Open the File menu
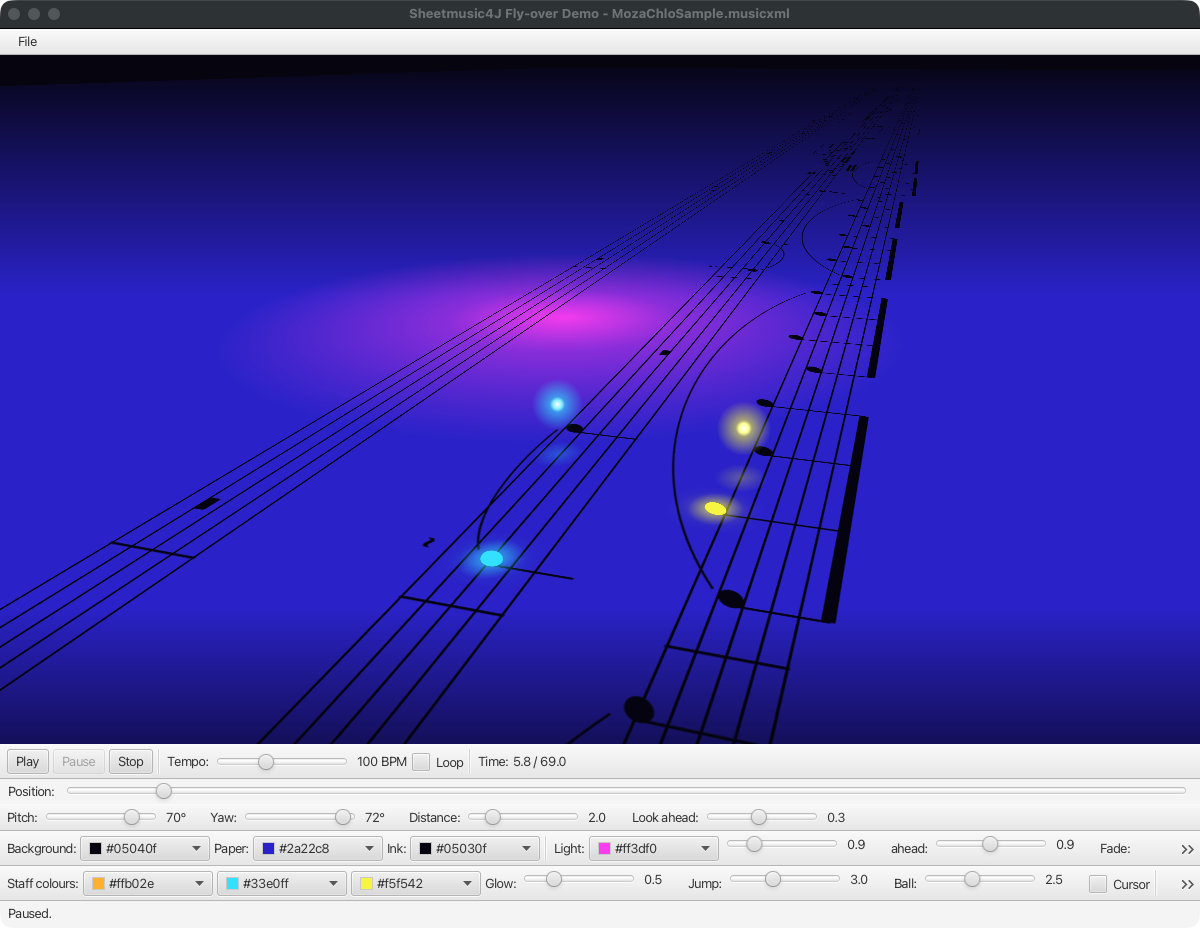The image size is (1200, 928). coord(27,42)
